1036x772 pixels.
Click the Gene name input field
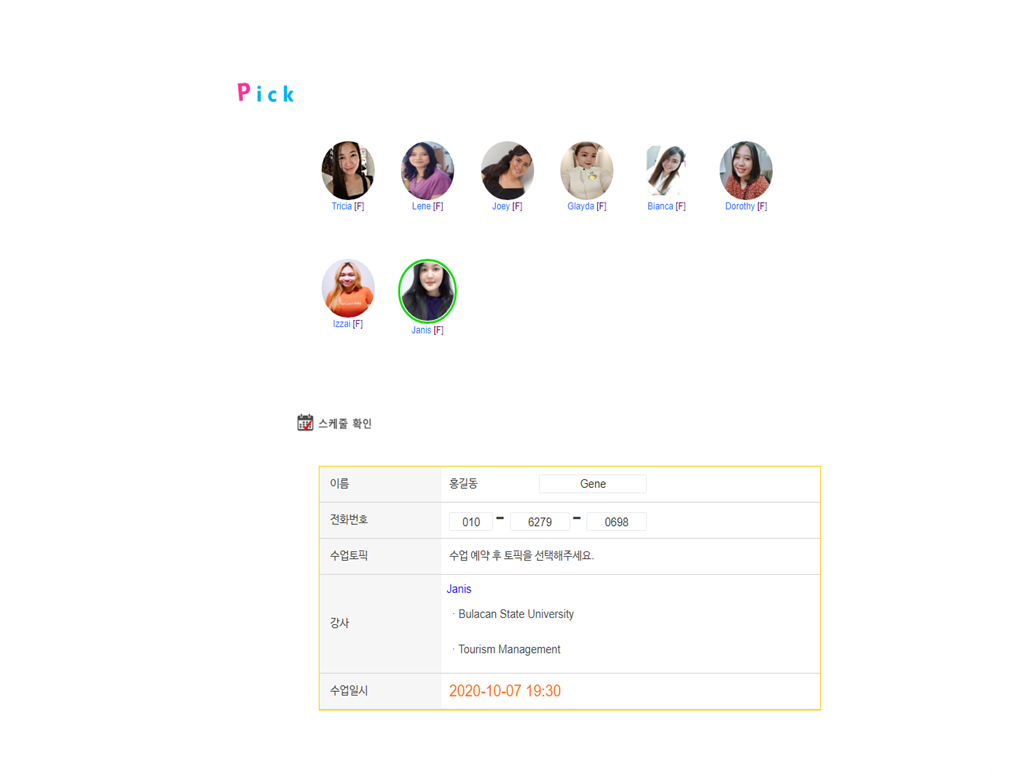[593, 484]
